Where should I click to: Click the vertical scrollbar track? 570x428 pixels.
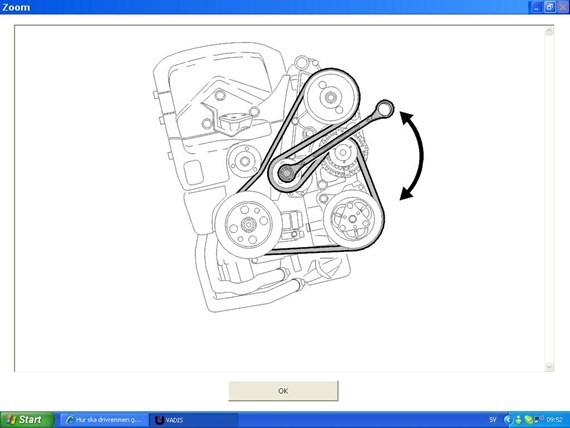(549, 199)
